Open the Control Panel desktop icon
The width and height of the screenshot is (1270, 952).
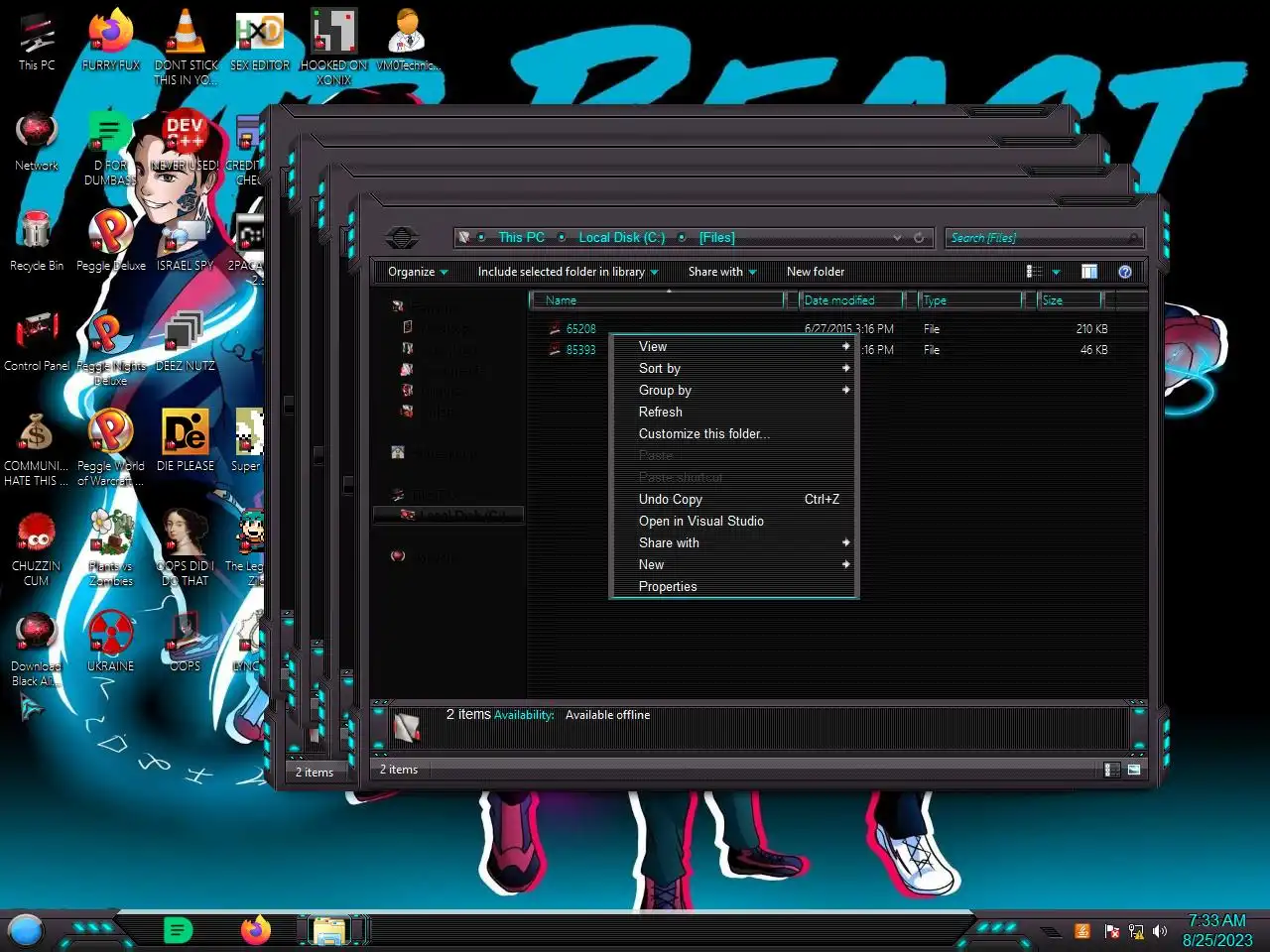[37, 342]
